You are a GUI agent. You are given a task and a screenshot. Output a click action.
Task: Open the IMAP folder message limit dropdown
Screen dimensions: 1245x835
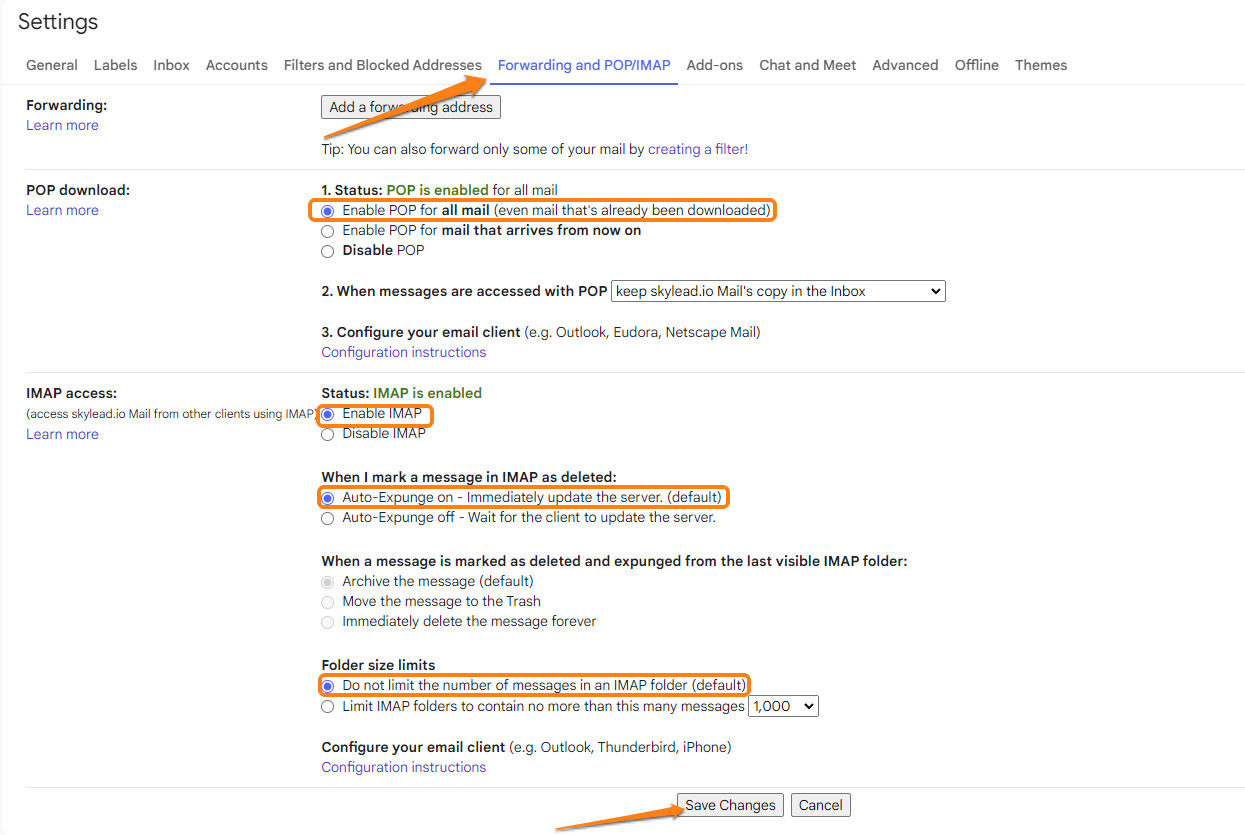tap(783, 705)
